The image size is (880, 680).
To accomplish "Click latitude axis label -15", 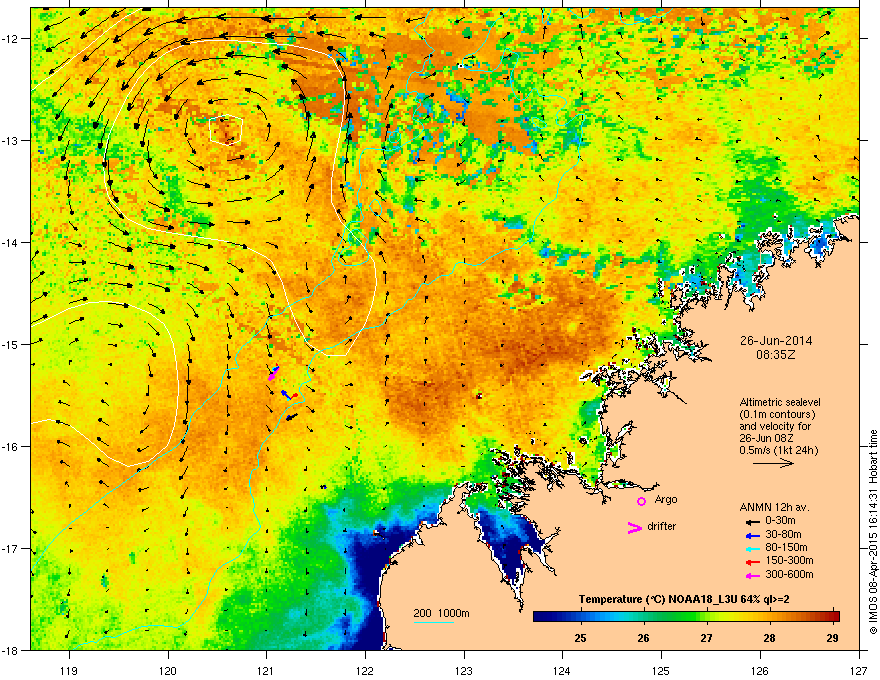I will click(10, 344).
